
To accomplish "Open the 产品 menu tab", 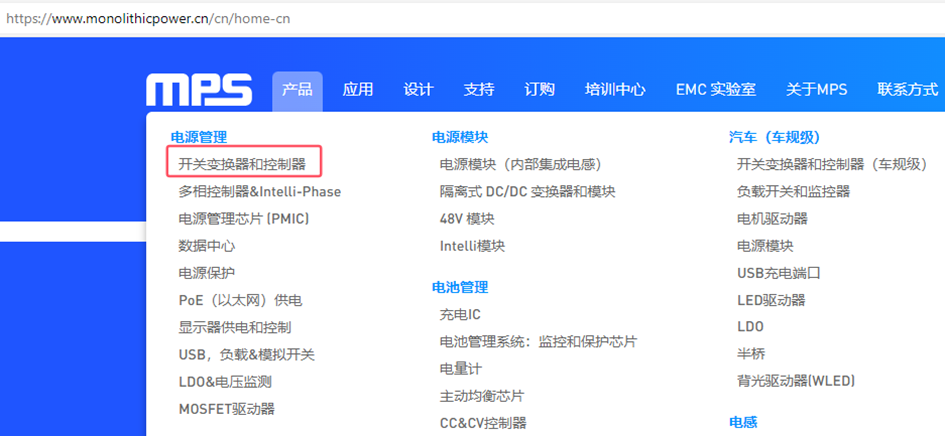I will (297, 90).
